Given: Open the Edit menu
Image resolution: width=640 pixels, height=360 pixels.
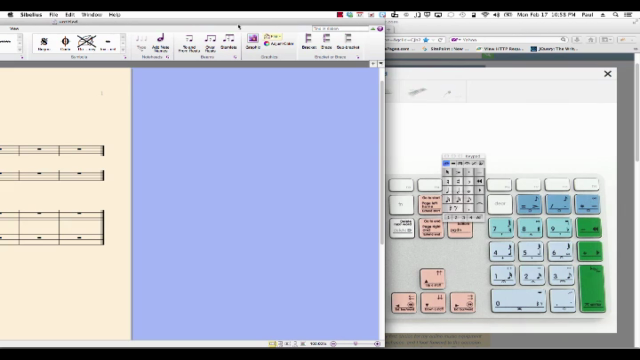Looking at the screenshot, I should pos(70,15).
